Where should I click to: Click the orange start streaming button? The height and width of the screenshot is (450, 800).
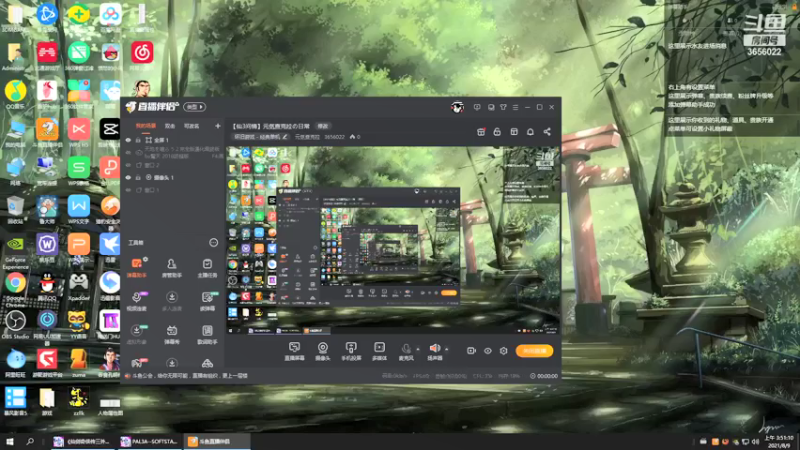tap(534, 351)
